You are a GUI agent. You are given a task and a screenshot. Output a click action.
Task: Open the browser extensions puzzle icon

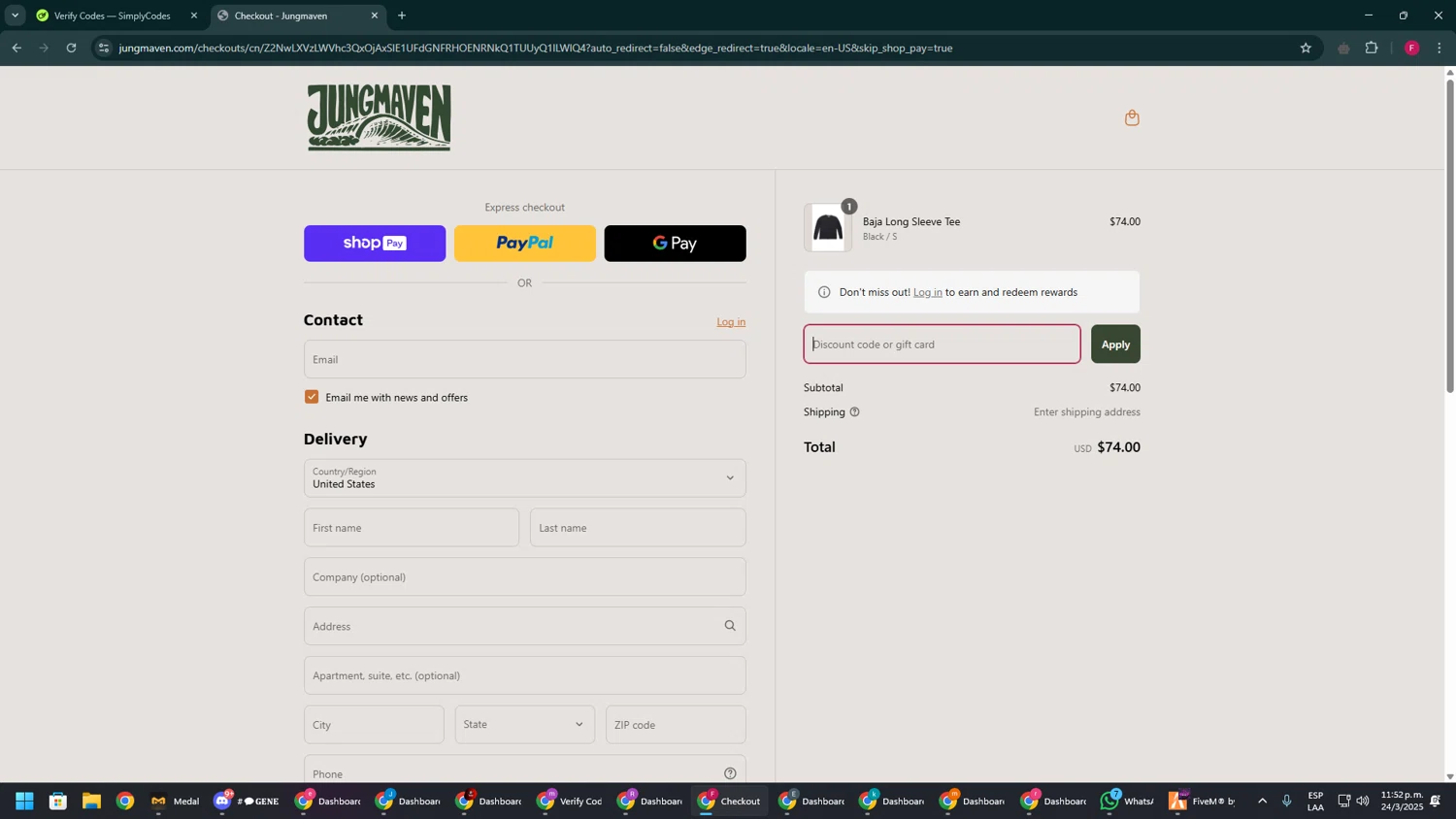pyautogui.click(x=1372, y=48)
